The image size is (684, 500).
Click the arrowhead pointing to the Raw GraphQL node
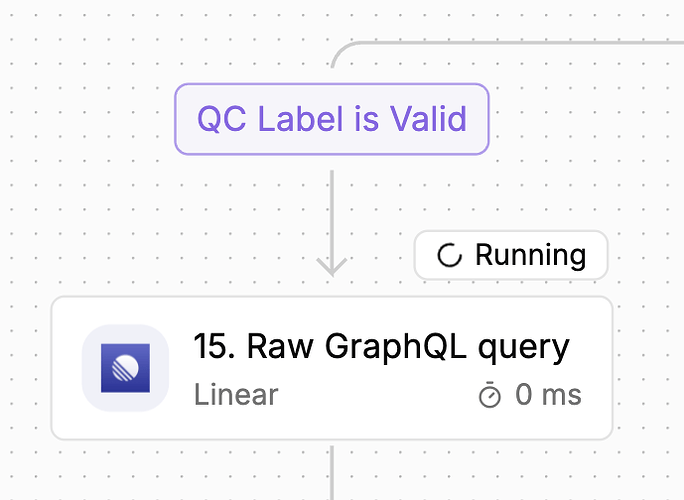(x=331, y=266)
